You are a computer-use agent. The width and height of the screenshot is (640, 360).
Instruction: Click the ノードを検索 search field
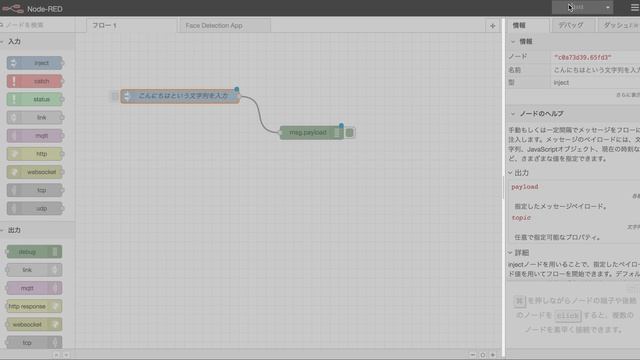[38, 25]
